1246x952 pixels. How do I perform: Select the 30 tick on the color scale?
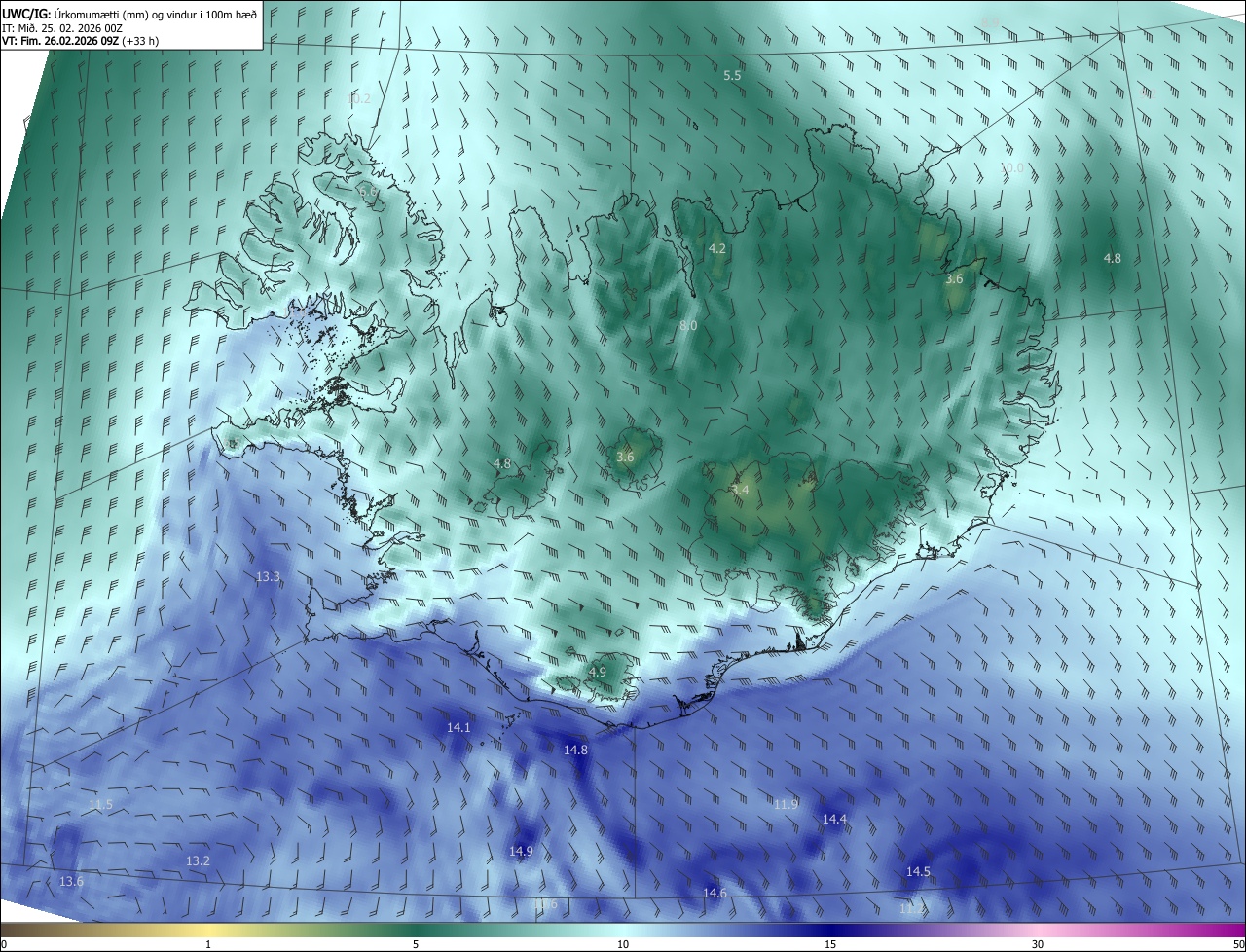click(x=1038, y=944)
